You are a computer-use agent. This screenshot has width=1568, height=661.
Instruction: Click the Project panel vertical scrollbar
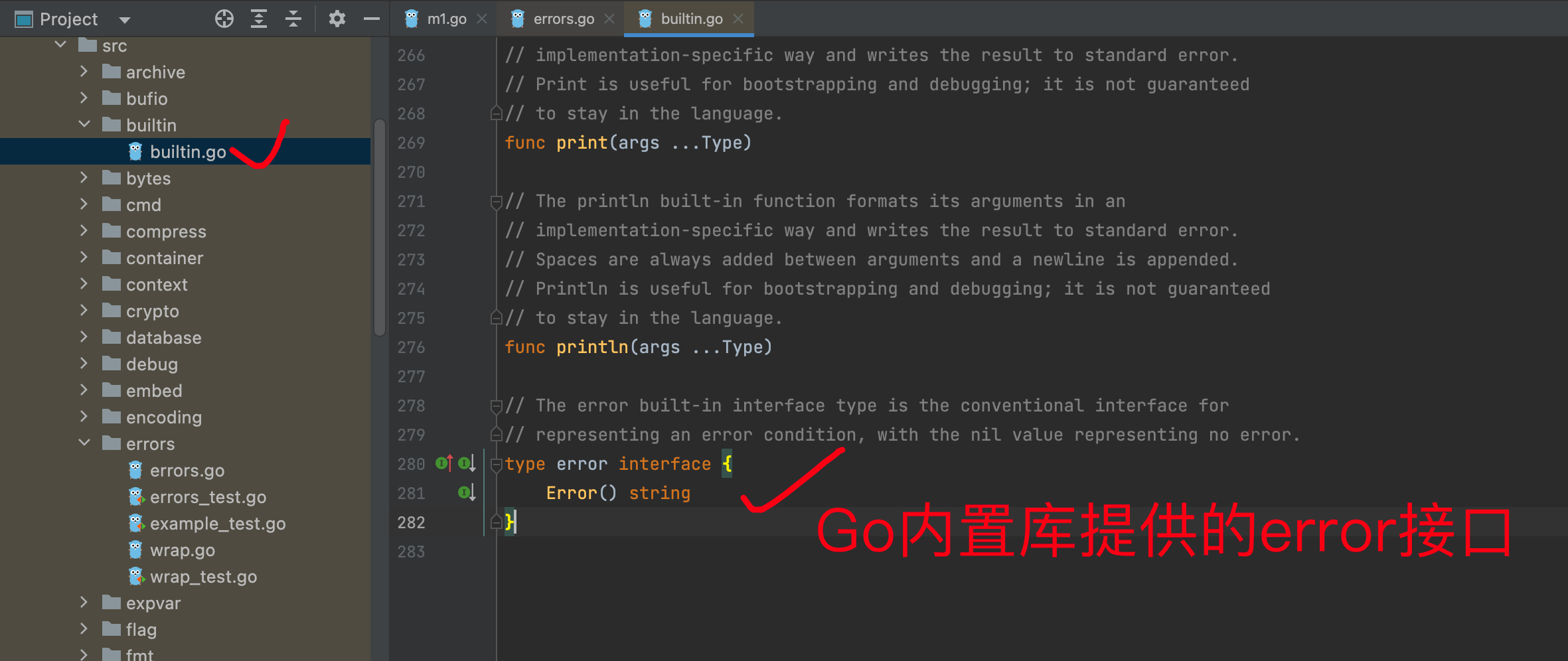[380, 226]
